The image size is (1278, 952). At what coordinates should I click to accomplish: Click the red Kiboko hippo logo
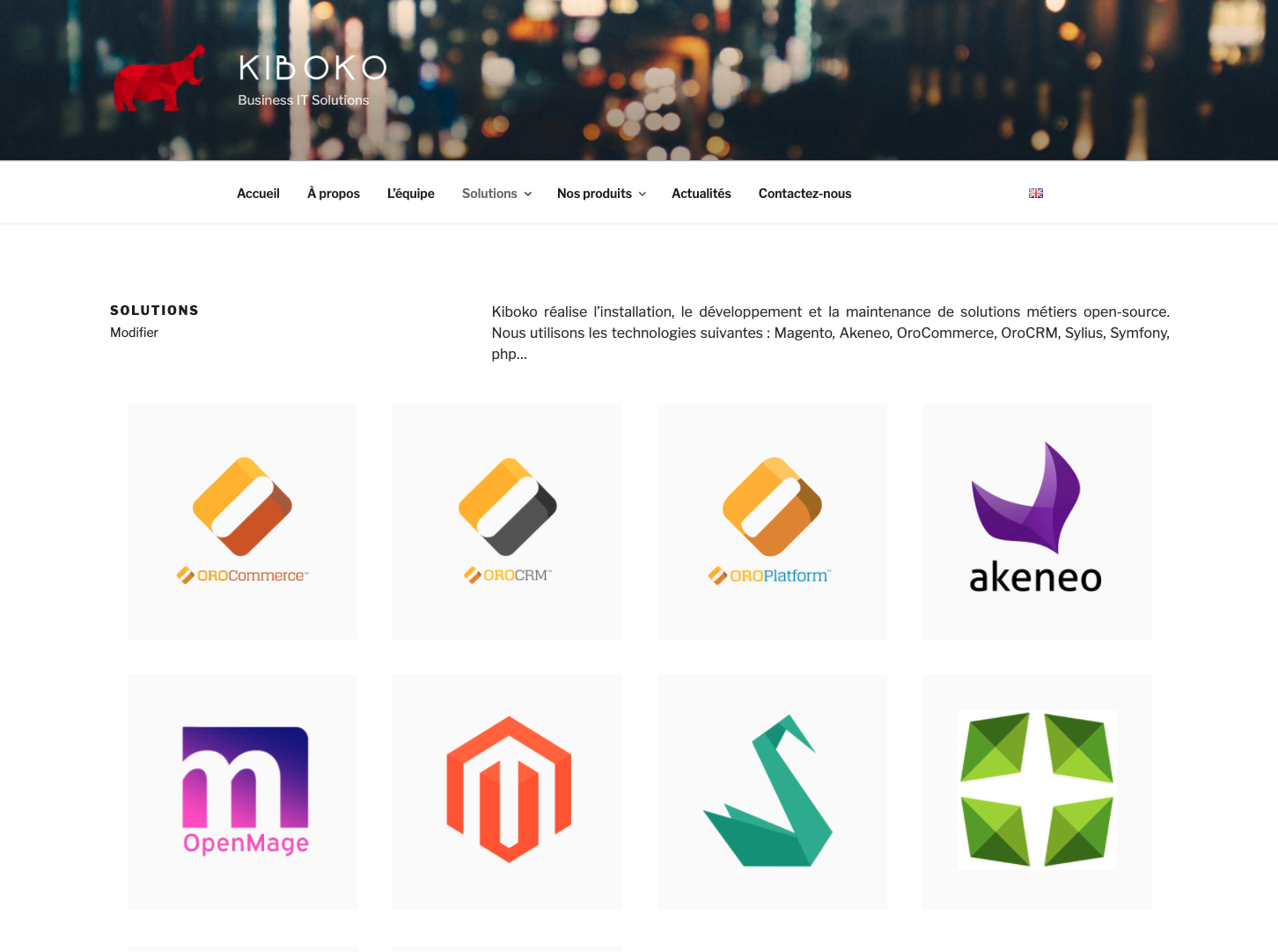click(x=159, y=78)
